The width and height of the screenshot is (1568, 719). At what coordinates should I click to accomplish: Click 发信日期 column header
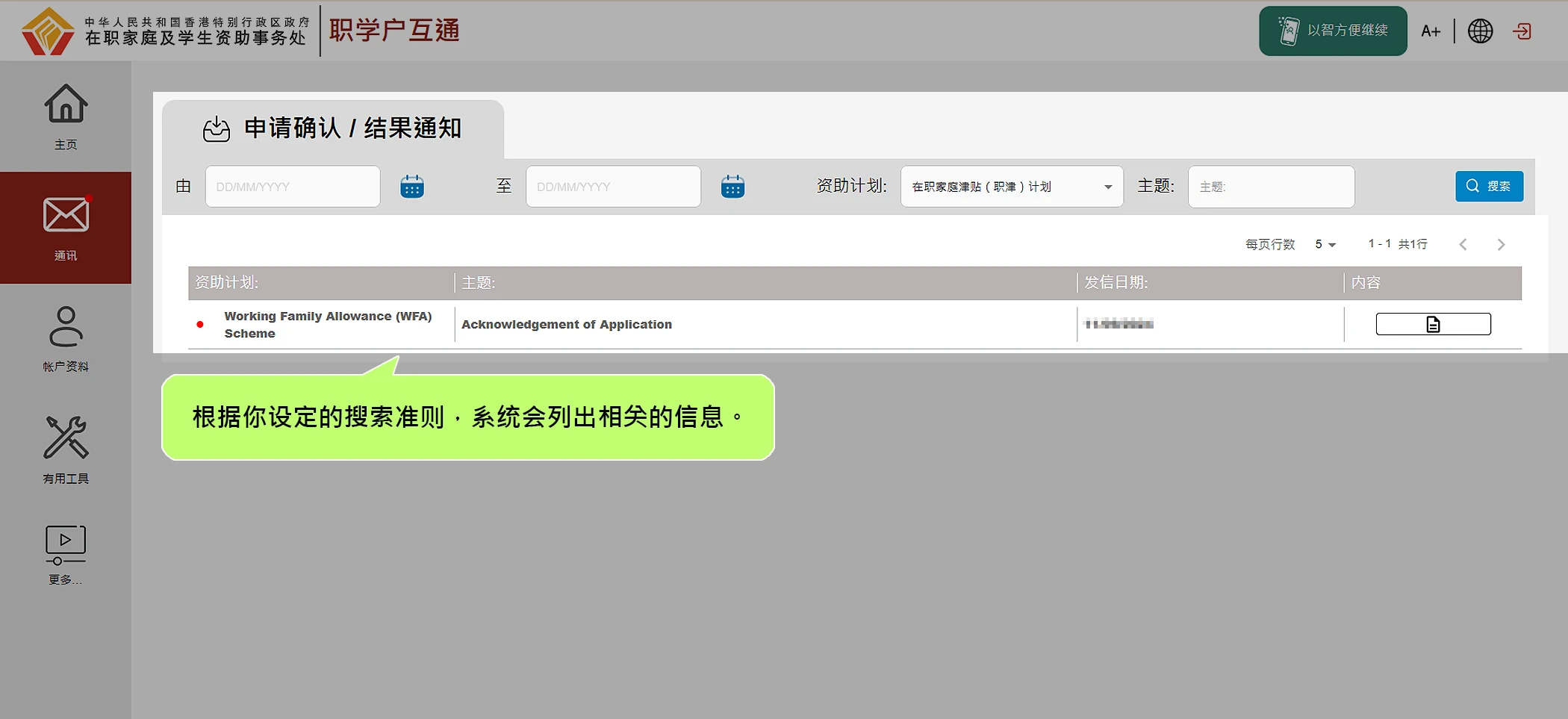tap(1116, 283)
